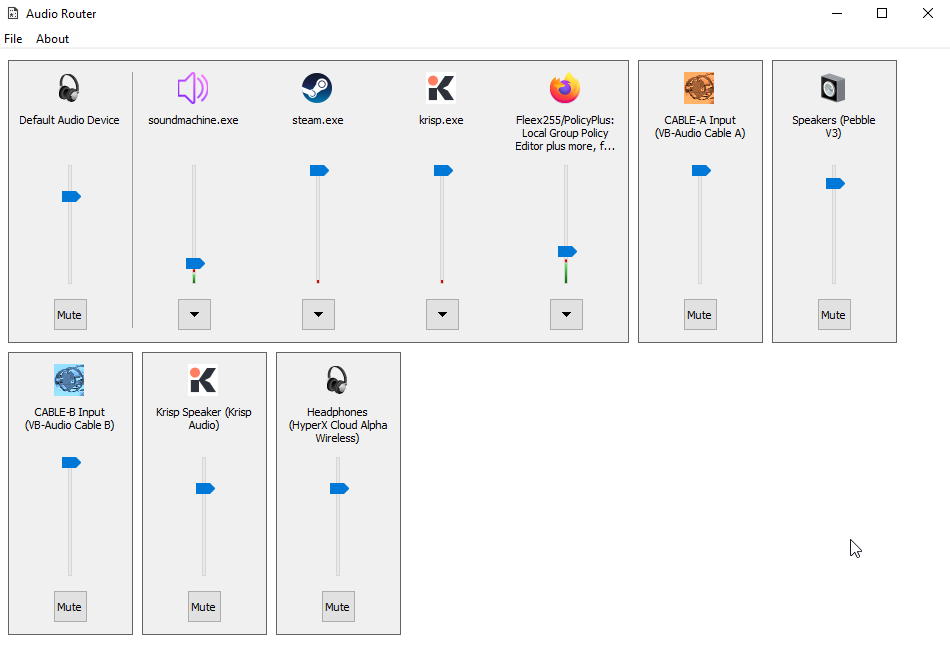Maximize the Audio Router window
Viewport: 950px width, 658px height.
882,13
